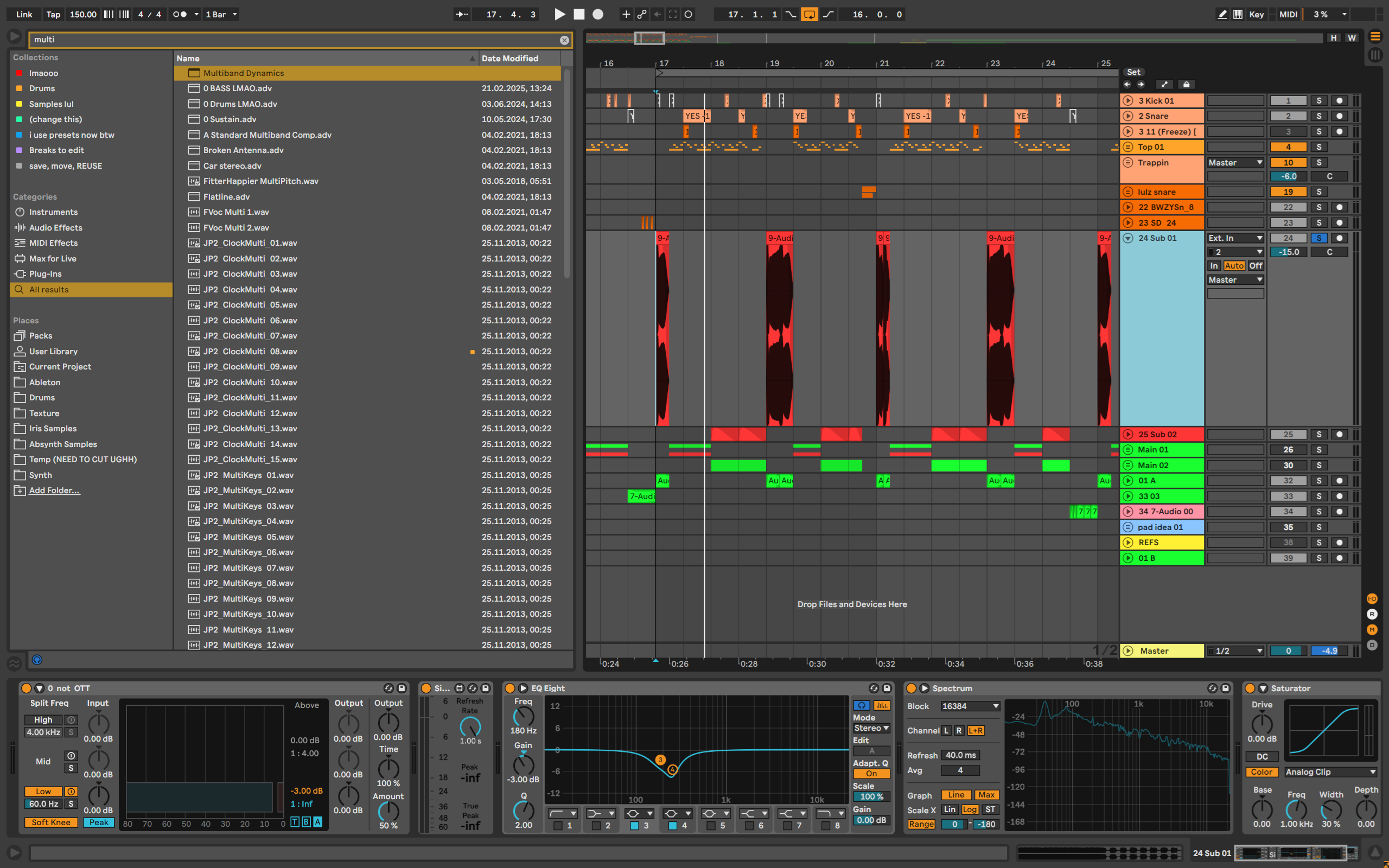Enable Draw Mode pencil icon
The width and height of the screenshot is (1389, 868).
(x=1222, y=14)
